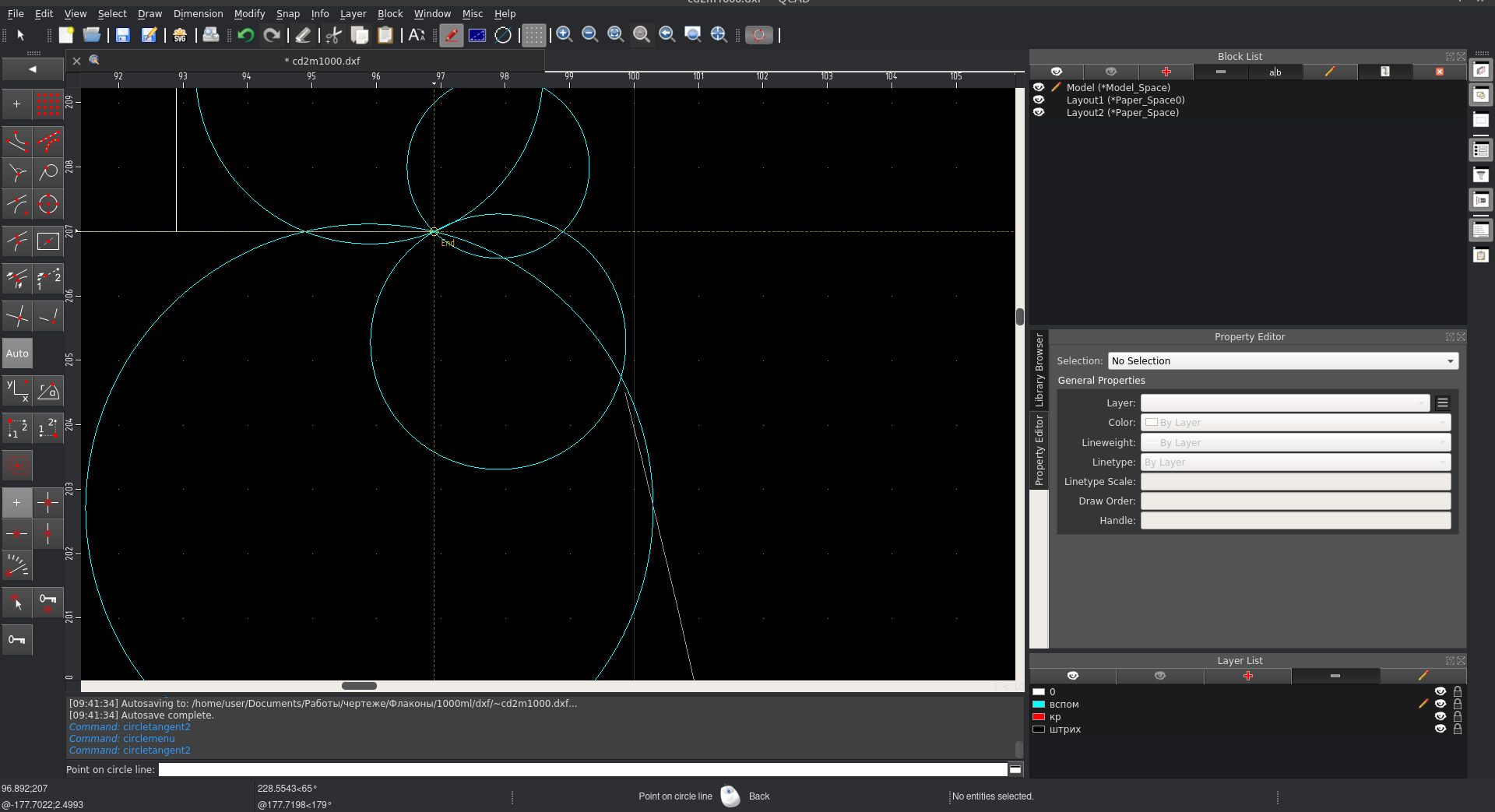1495x812 pixels.
Task: Toggle the lock on штрих layer
Action: [x=1458, y=729]
